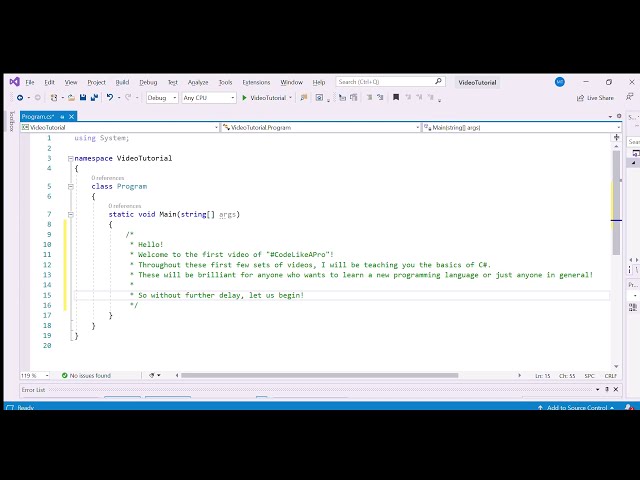Click the 0 references link above class Program
The height and width of the screenshot is (480, 640).
click(108, 178)
